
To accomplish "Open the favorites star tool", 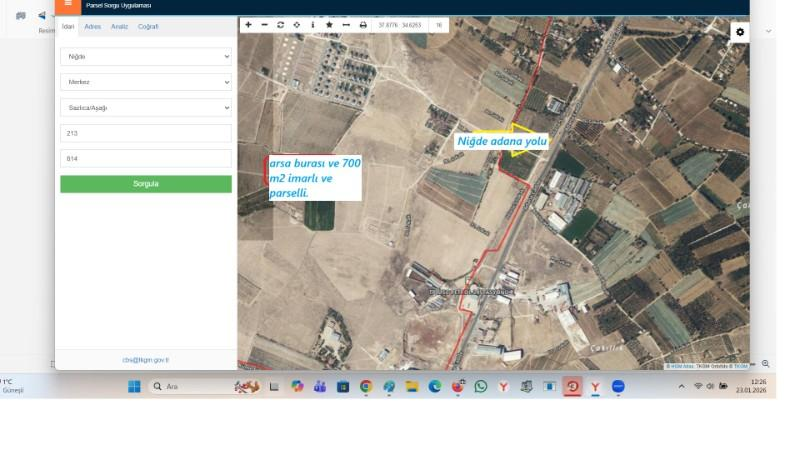I will 329,24.
